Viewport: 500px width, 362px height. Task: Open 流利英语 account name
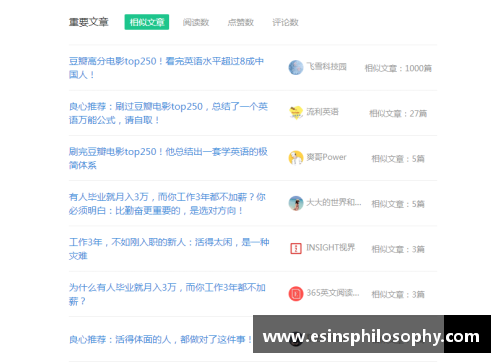point(322,112)
